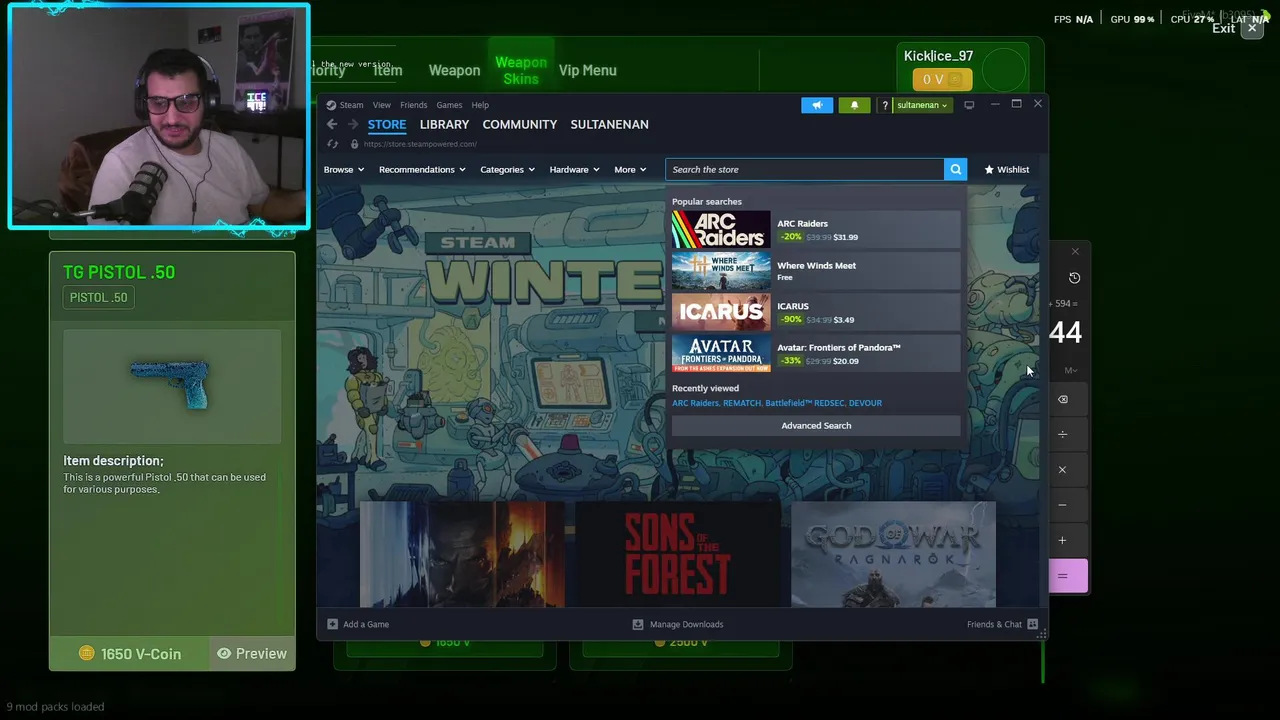Expand the Hardware dropdown
This screenshot has width=1280, height=720.
point(574,170)
